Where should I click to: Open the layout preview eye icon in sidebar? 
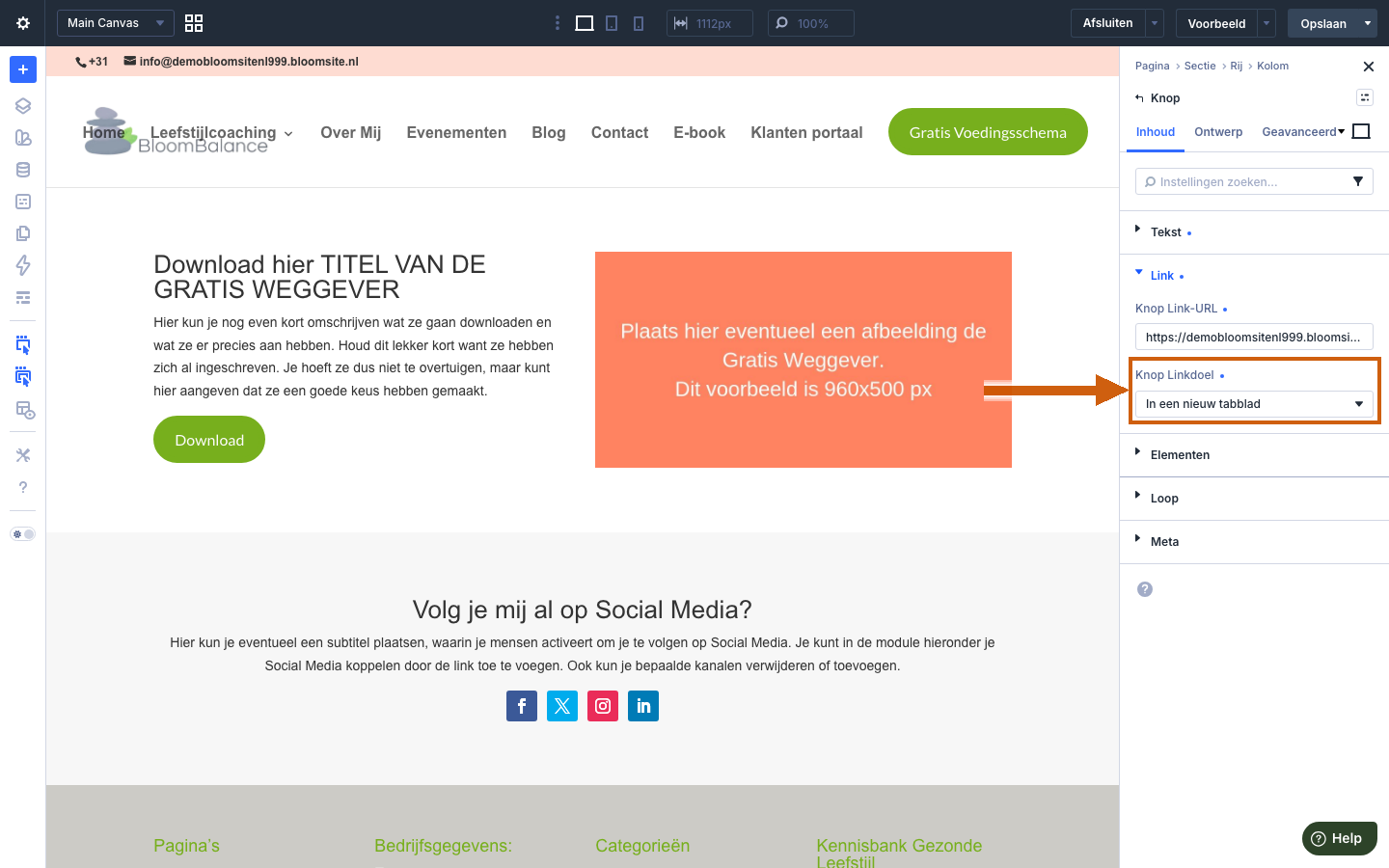(x=25, y=410)
